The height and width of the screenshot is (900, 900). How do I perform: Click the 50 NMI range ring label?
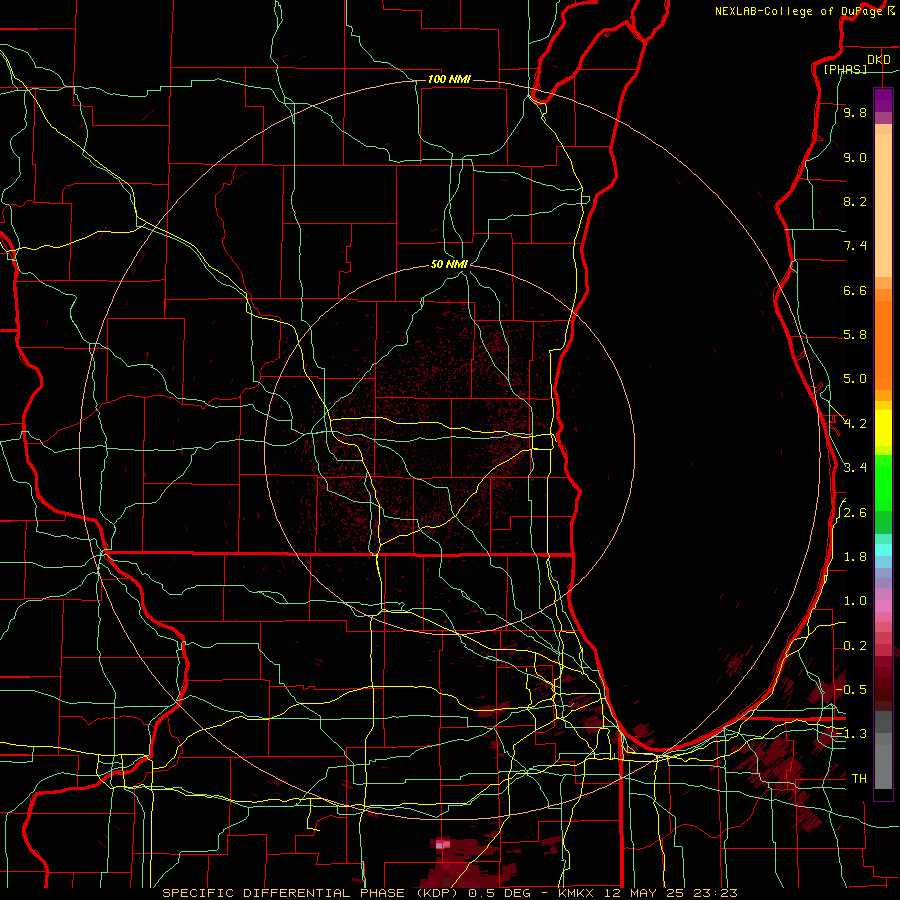coord(449,264)
